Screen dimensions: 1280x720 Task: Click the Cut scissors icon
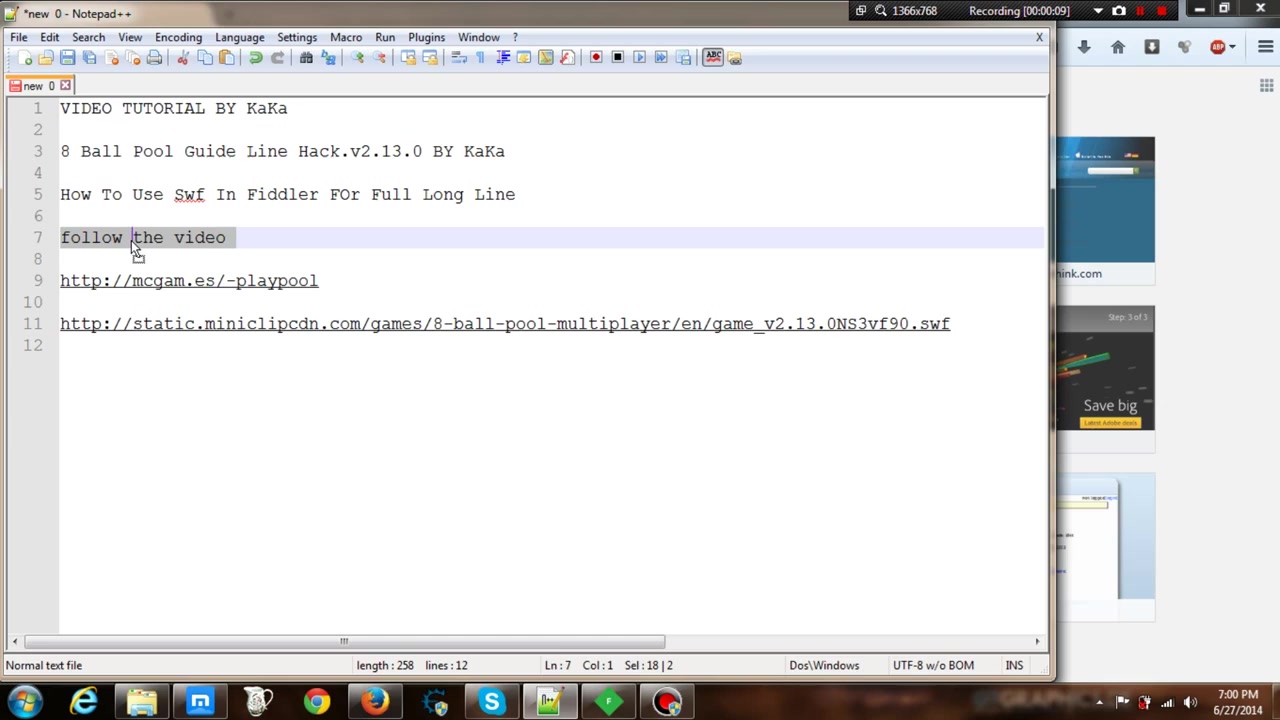[183, 58]
